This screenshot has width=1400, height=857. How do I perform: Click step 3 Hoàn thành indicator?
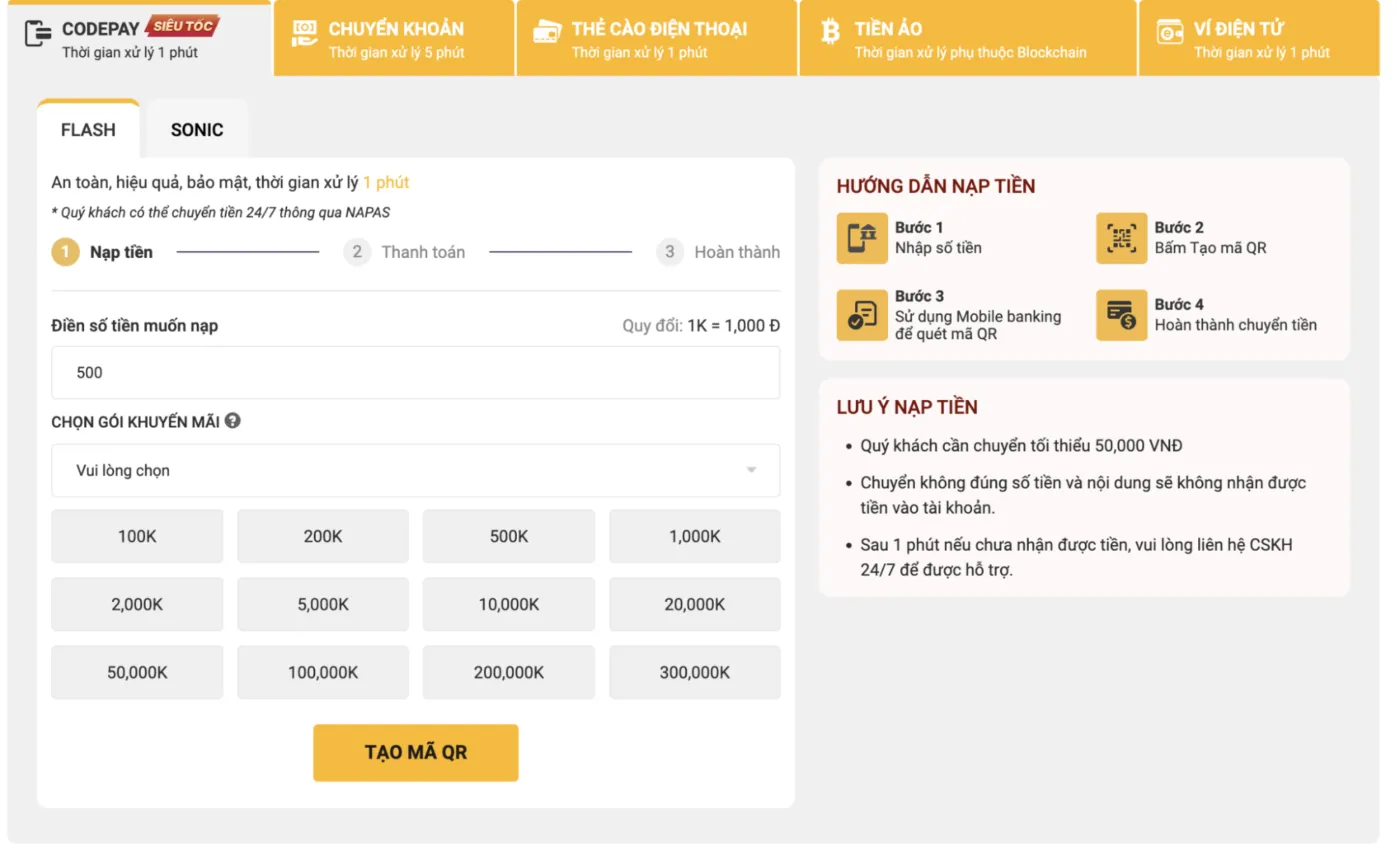(718, 252)
